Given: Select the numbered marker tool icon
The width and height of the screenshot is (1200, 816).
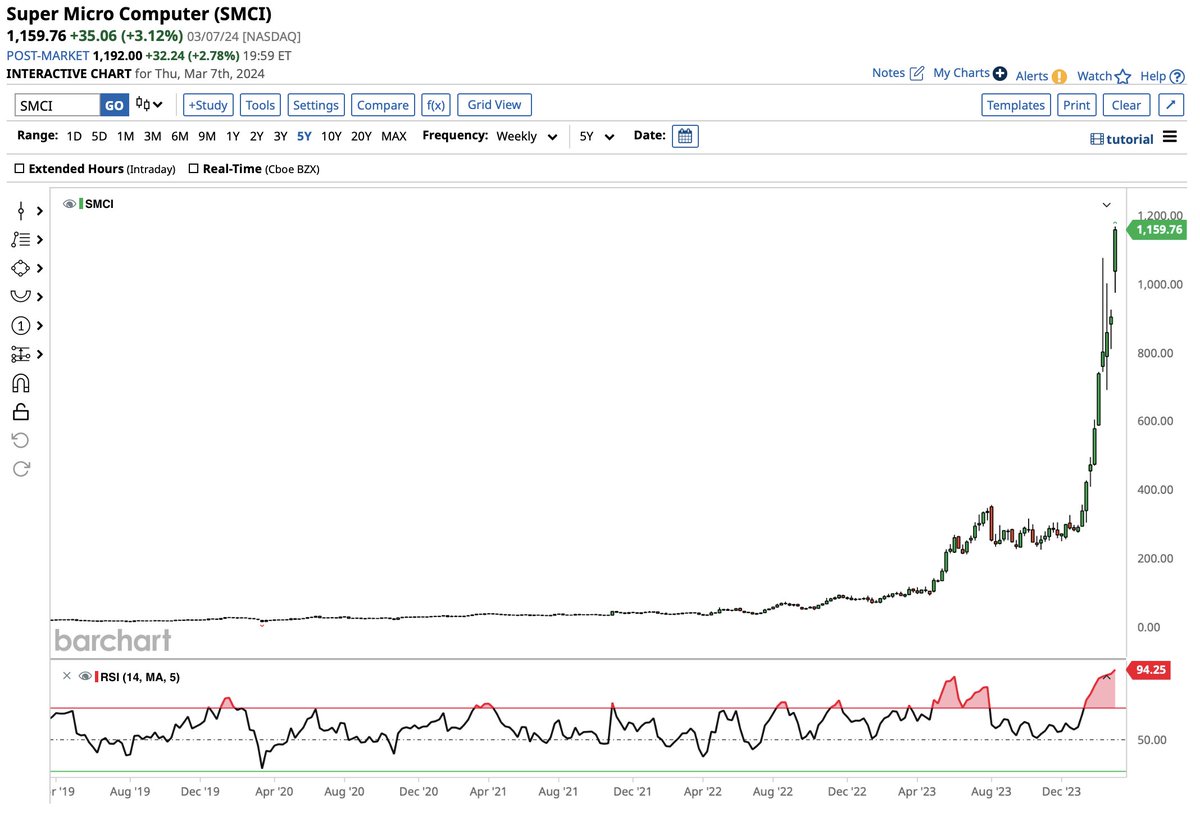Looking at the screenshot, I should [21, 325].
